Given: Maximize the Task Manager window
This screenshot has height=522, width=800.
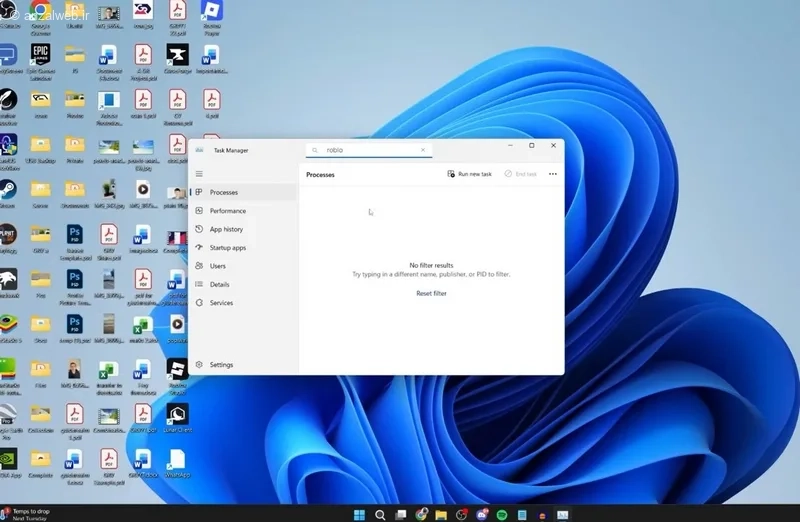Looking at the screenshot, I should click(532, 145).
